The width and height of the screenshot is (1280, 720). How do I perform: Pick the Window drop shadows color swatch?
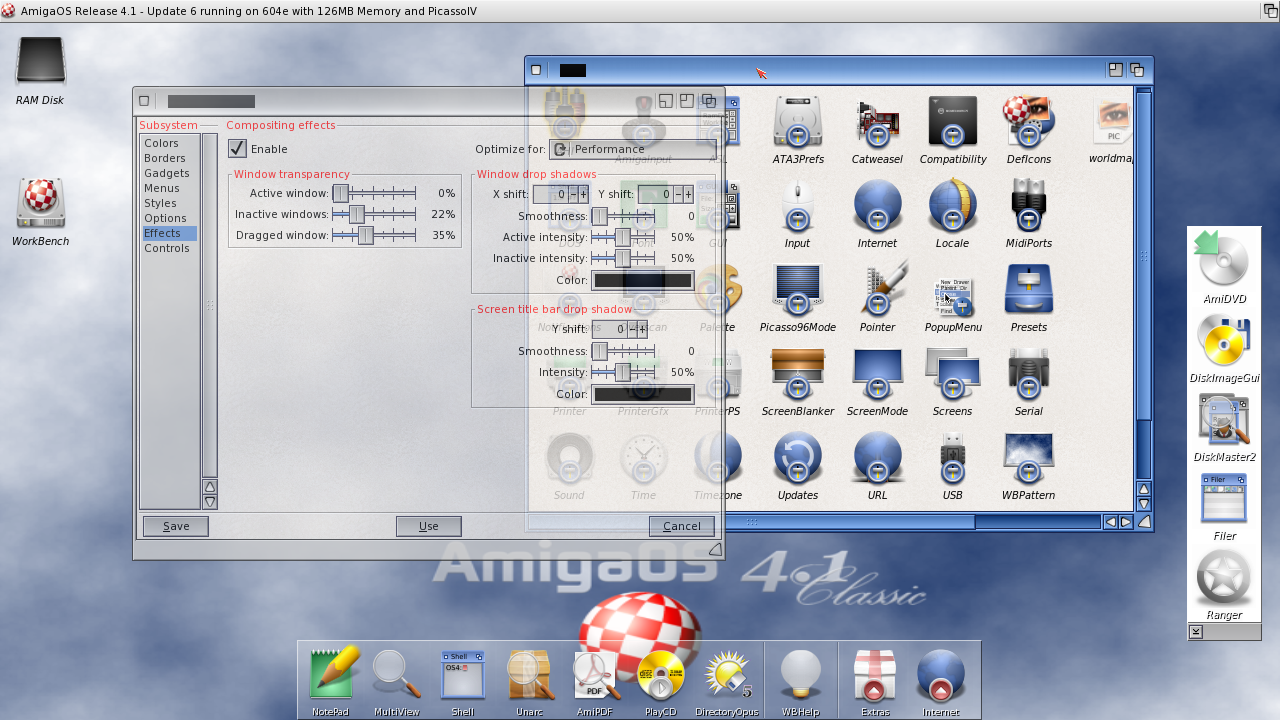tap(643, 280)
